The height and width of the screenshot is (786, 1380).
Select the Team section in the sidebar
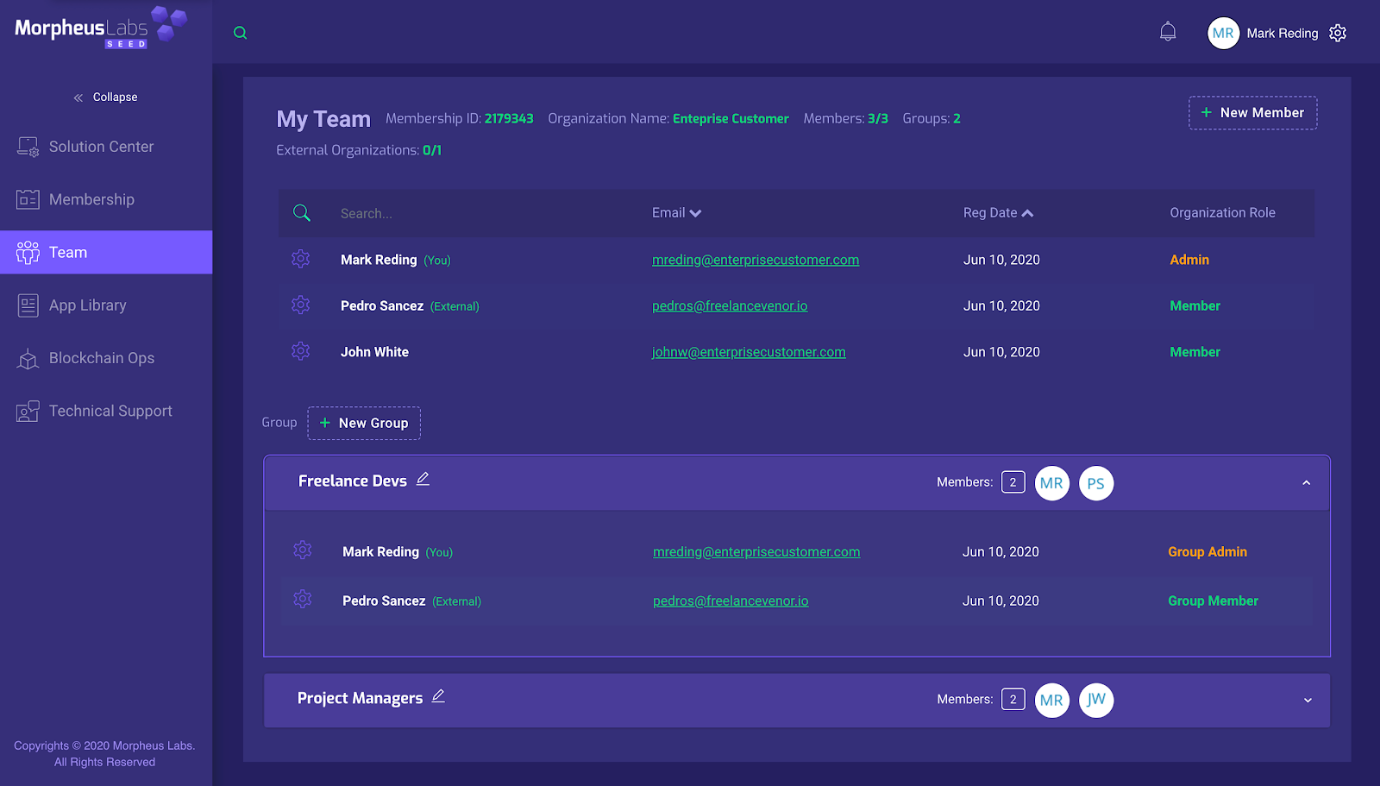click(x=66, y=252)
